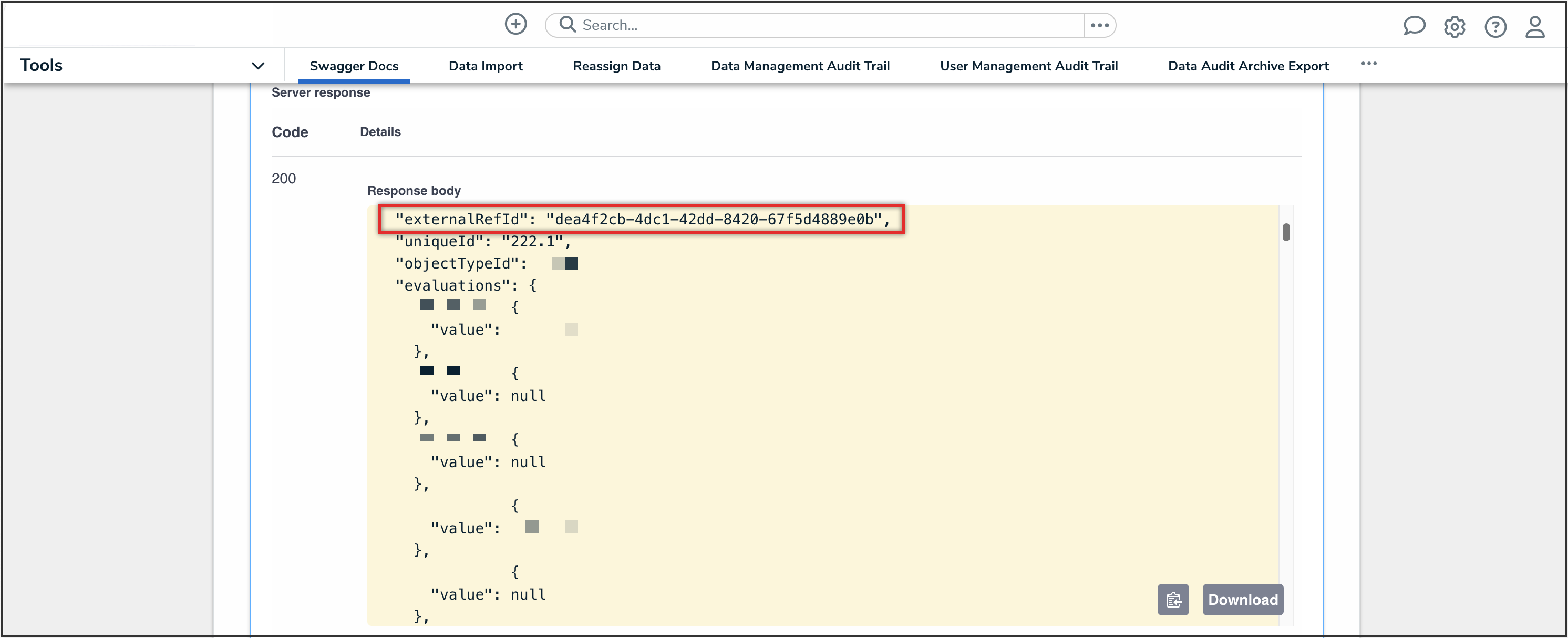
Task: Switch to Swagger Docs tab
Action: [x=354, y=66]
